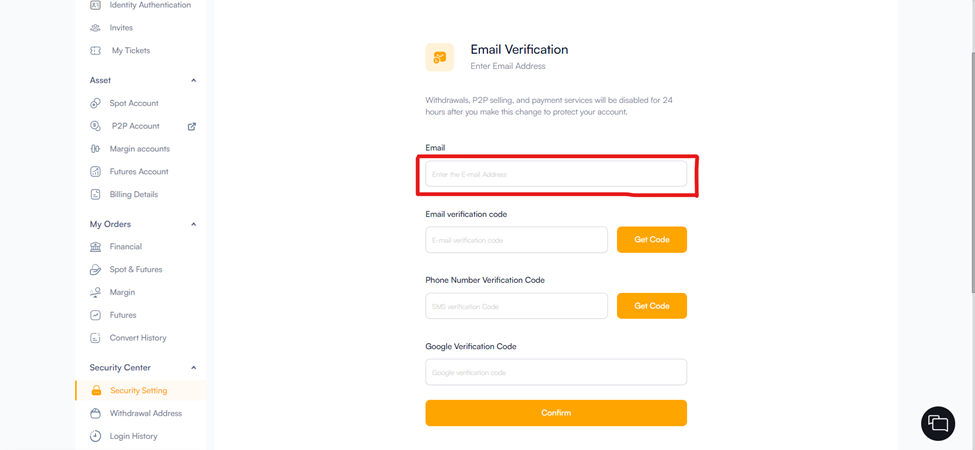Open Security Setting menu item
975x450 pixels.
tap(138, 391)
